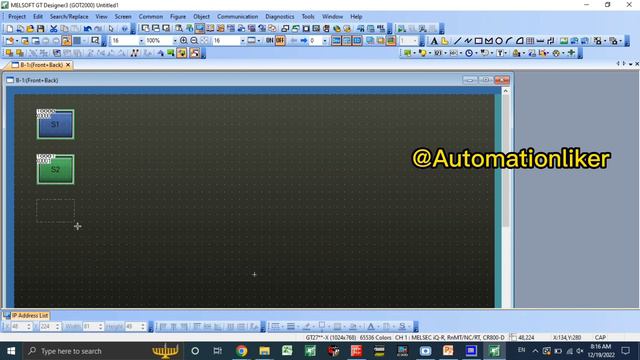Screen dimensions: 640x360
Task: Save the project with the floppy icon
Action: pos(40,29)
